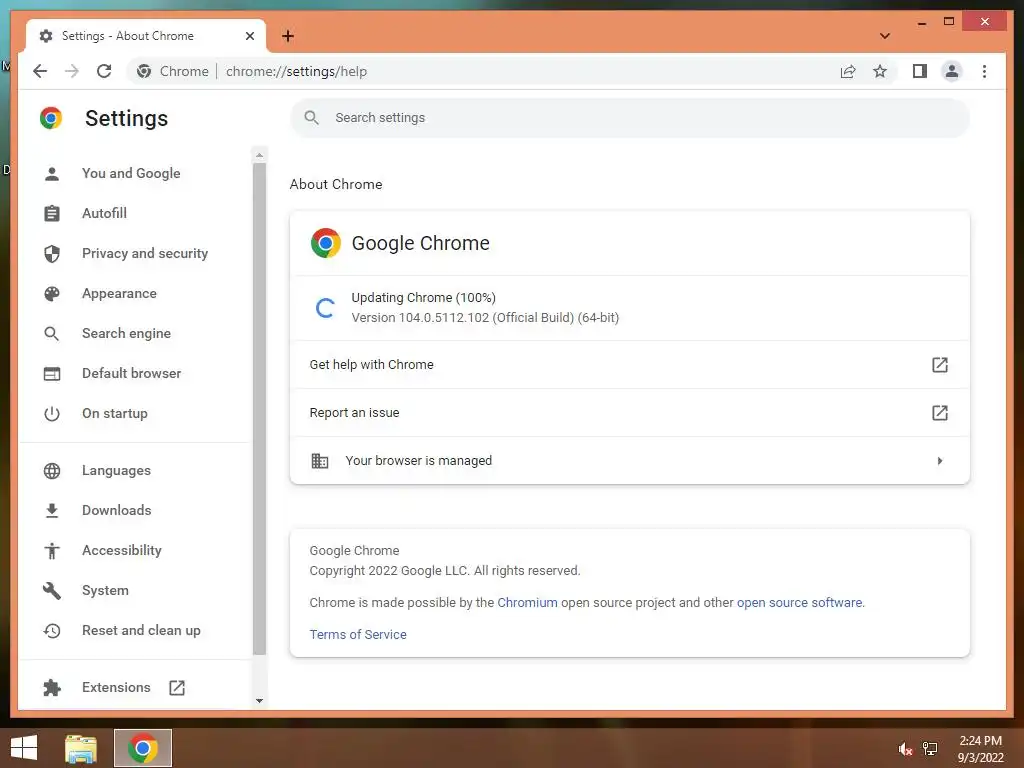Open the tab search dropdown chevron
Image resolution: width=1024 pixels, height=768 pixels.
pyautogui.click(x=884, y=36)
